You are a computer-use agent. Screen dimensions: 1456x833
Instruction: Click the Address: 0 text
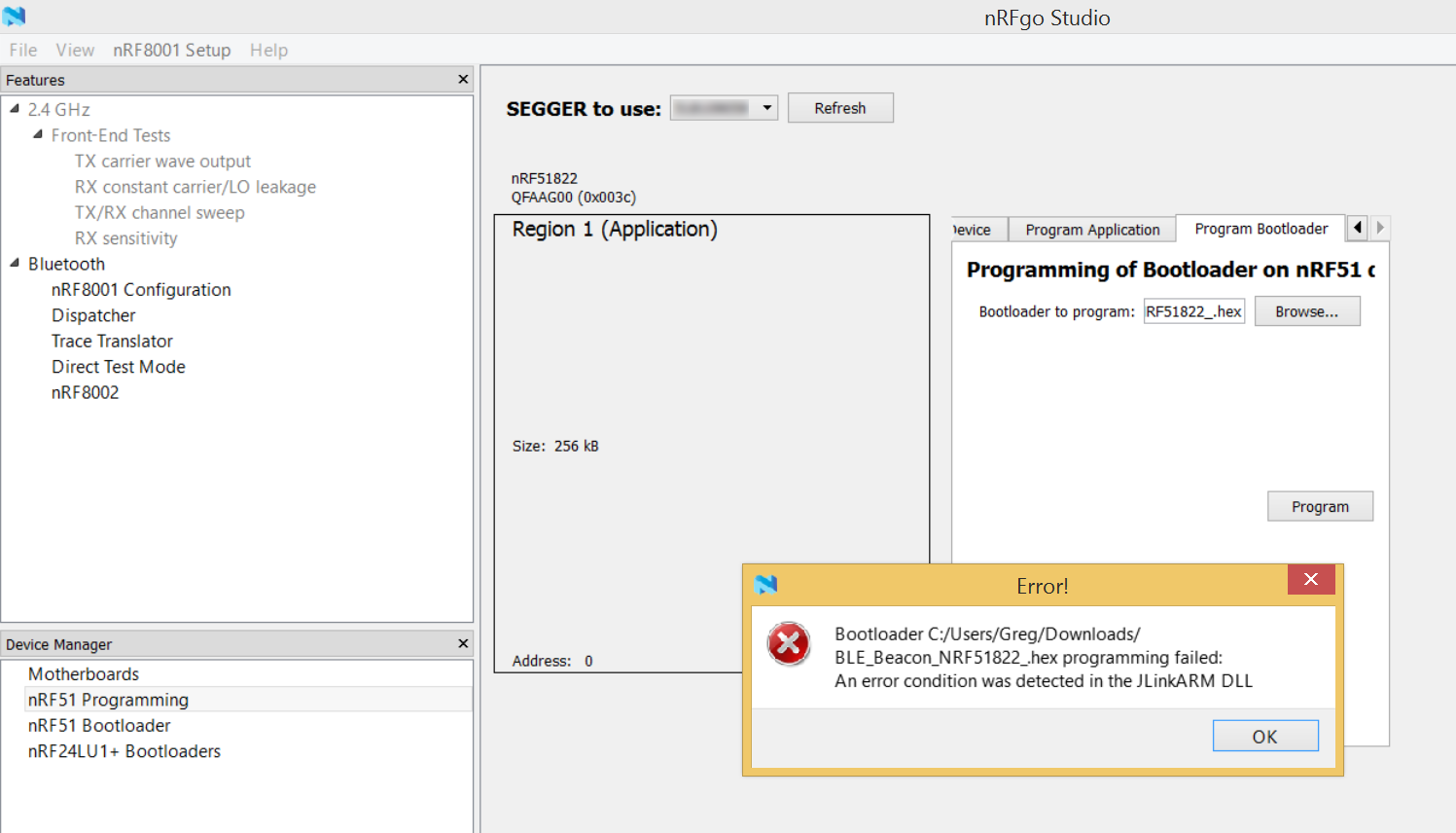point(552,661)
